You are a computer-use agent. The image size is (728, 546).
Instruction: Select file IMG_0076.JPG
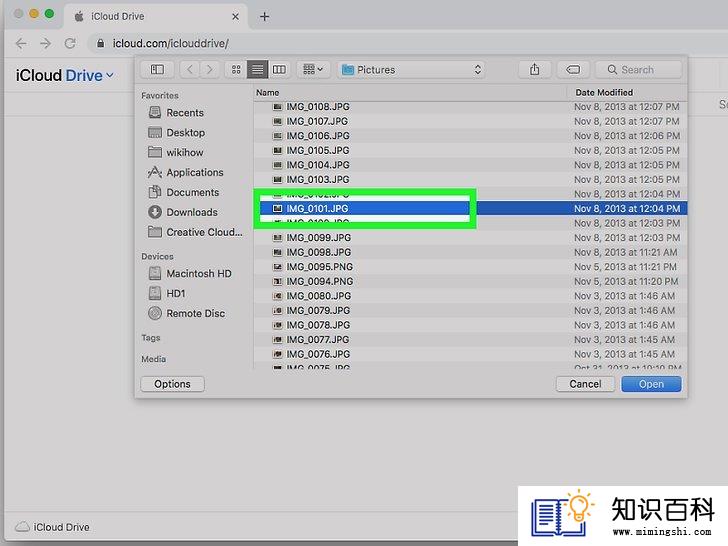pyautogui.click(x=470, y=354)
